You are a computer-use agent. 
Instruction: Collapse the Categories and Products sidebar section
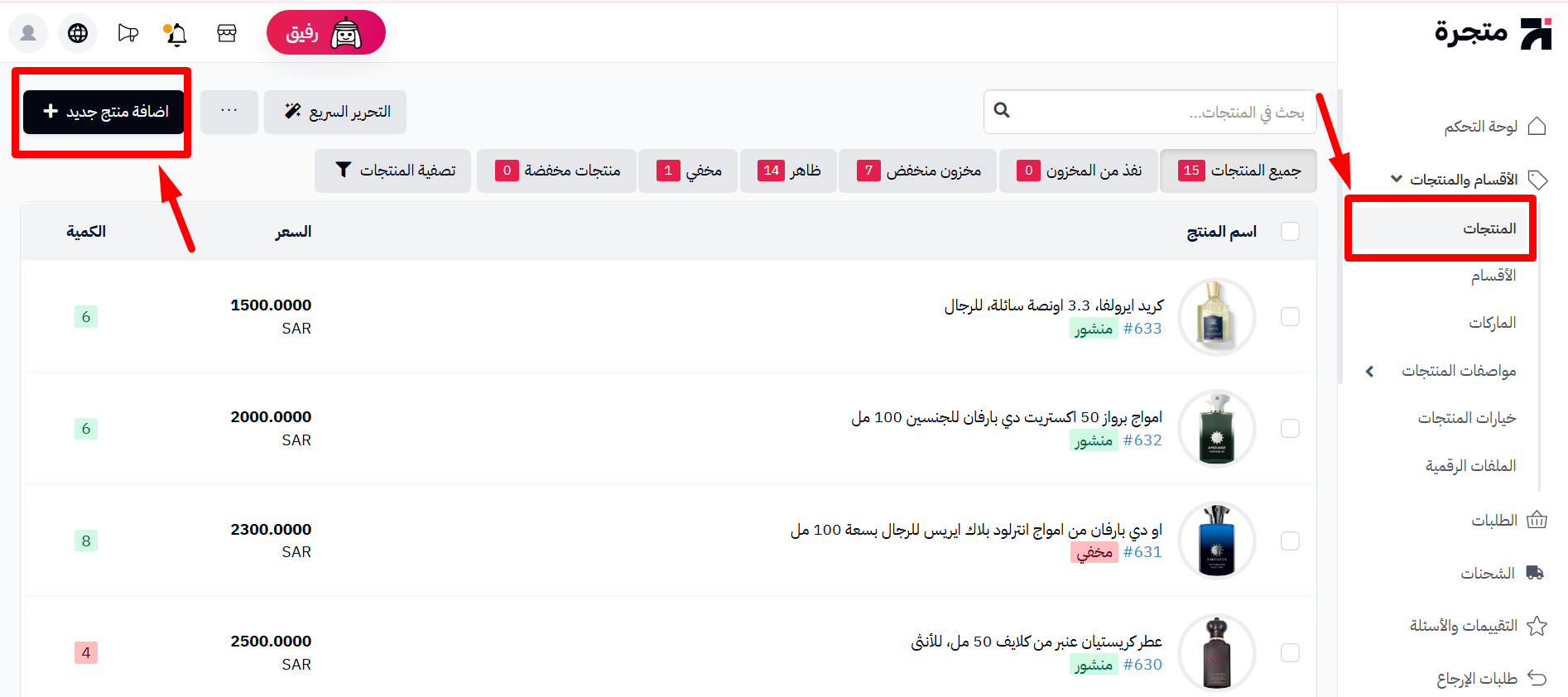click(1397, 179)
